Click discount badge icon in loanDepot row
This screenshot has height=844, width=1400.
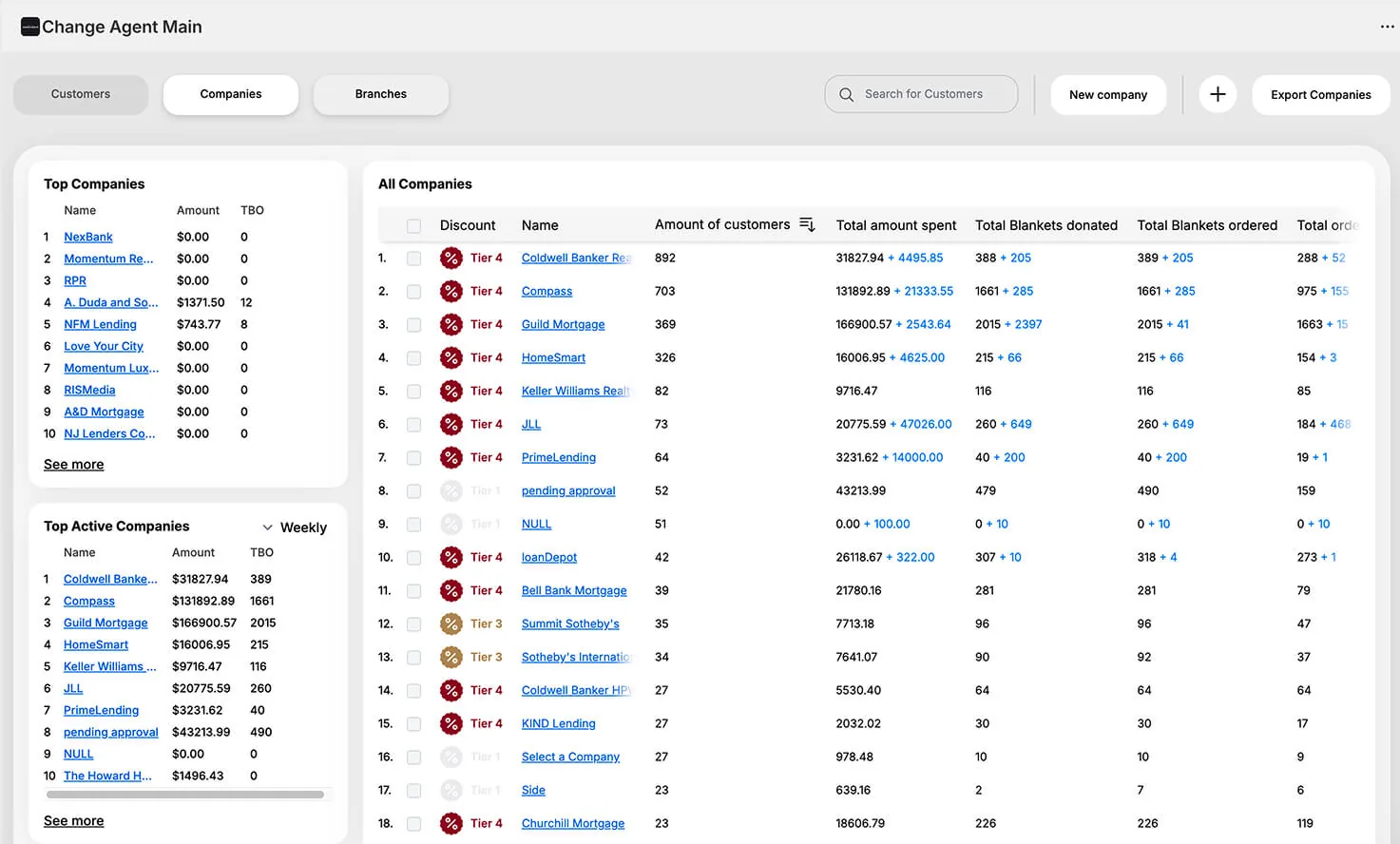(451, 557)
